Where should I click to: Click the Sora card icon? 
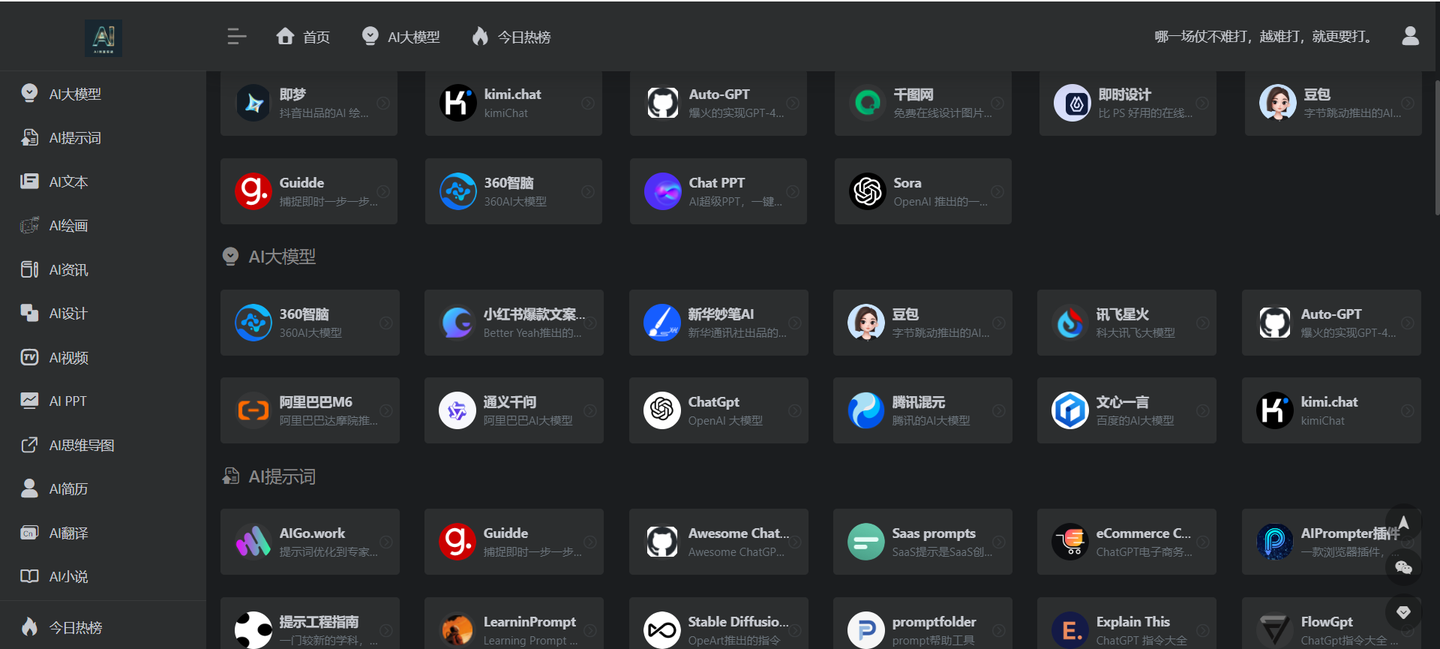pyautogui.click(x=866, y=191)
